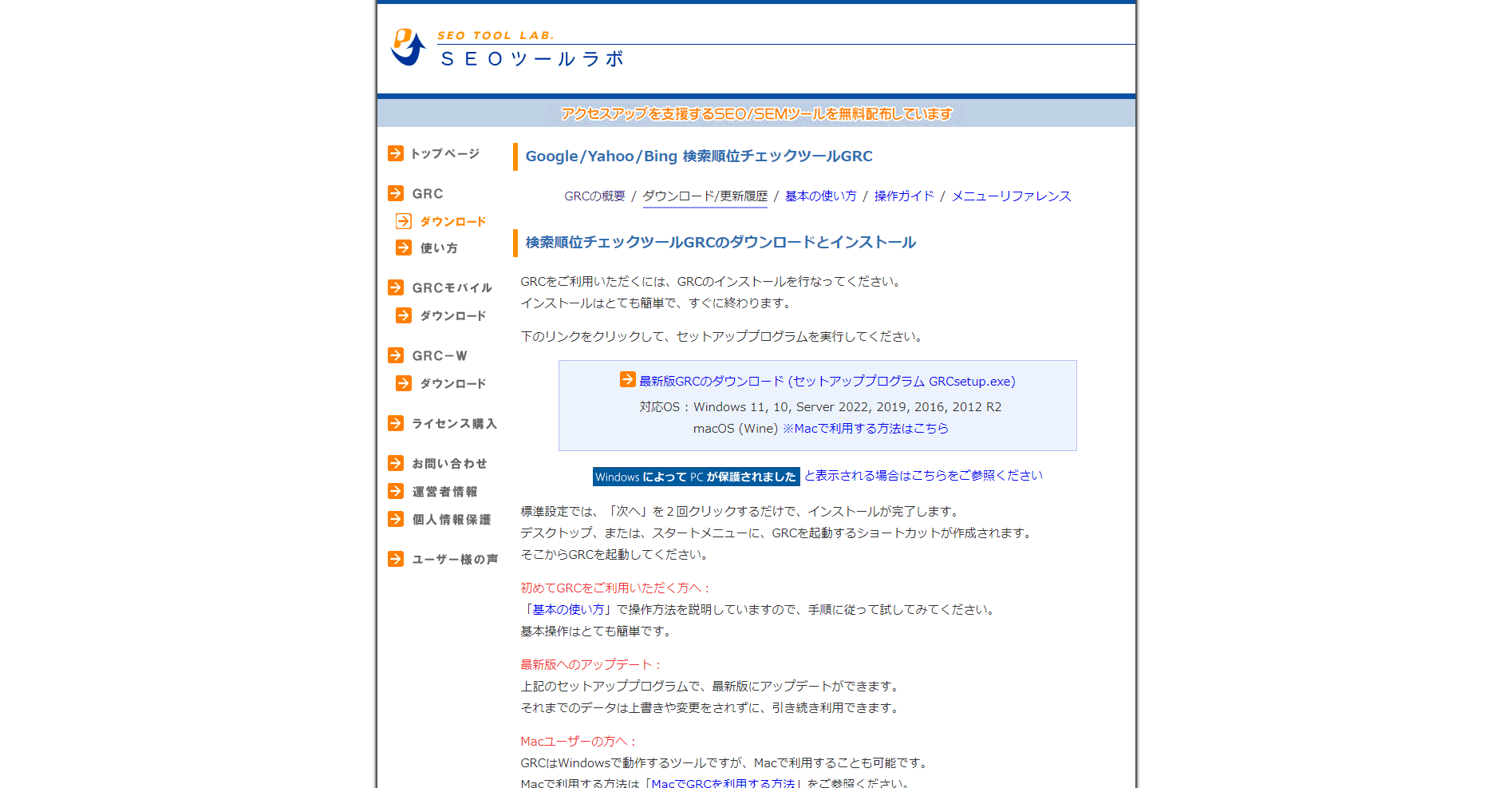
Task: Click heading Google/Yahoo/Bing 検索順位チェックツールGRC
Action: pos(699,156)
